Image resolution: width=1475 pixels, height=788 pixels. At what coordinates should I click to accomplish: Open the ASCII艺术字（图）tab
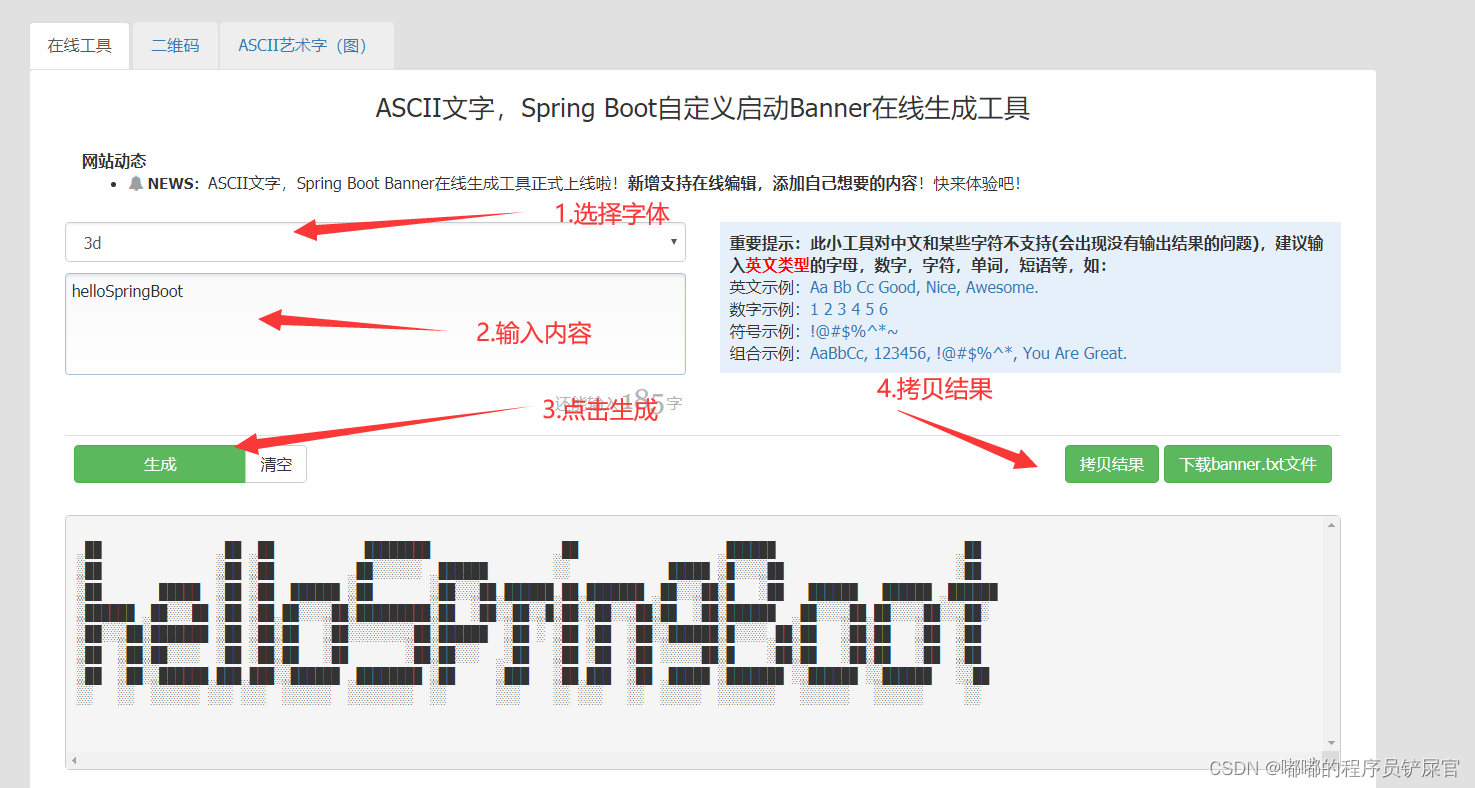[307, 46]
